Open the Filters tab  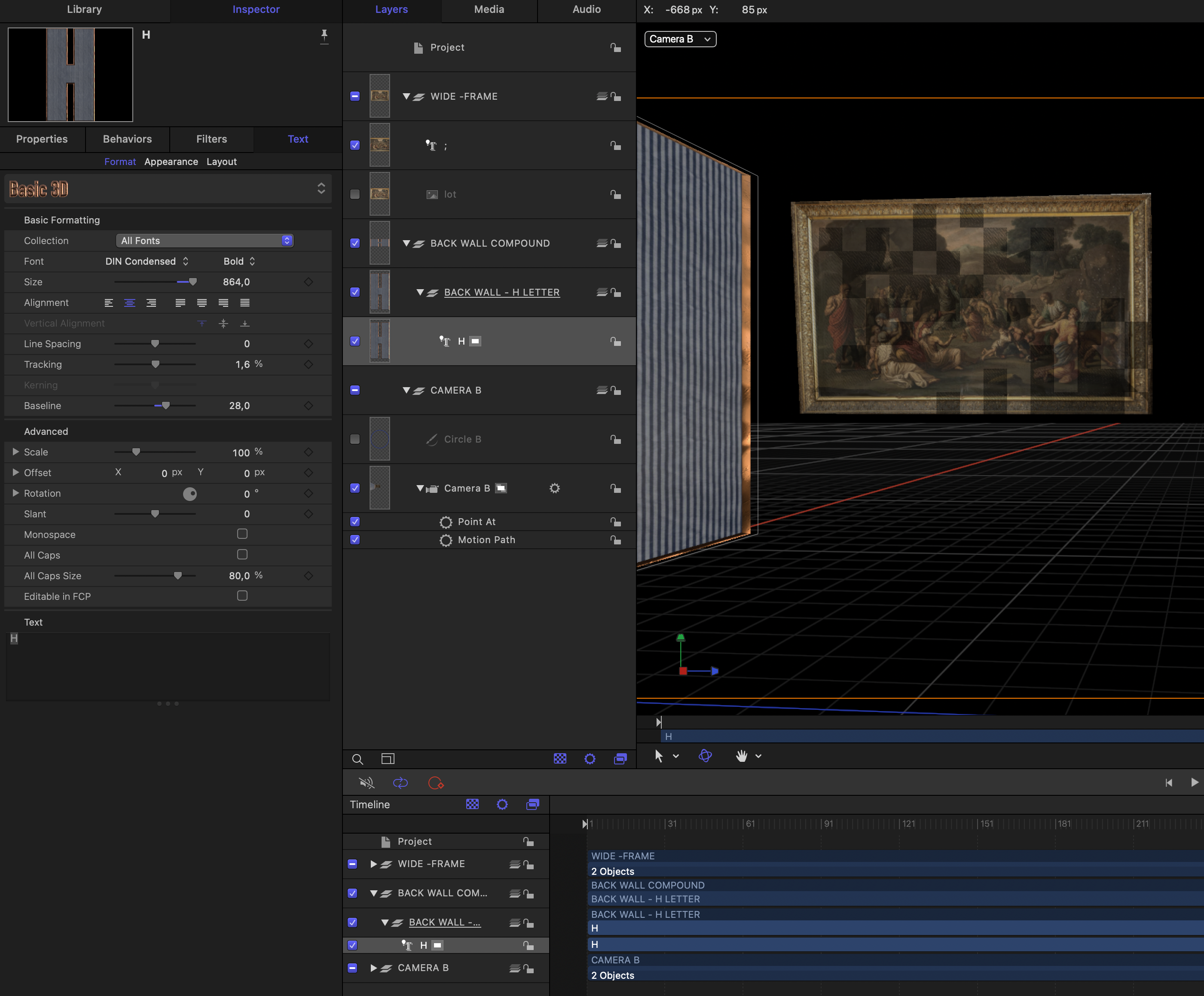211,139
